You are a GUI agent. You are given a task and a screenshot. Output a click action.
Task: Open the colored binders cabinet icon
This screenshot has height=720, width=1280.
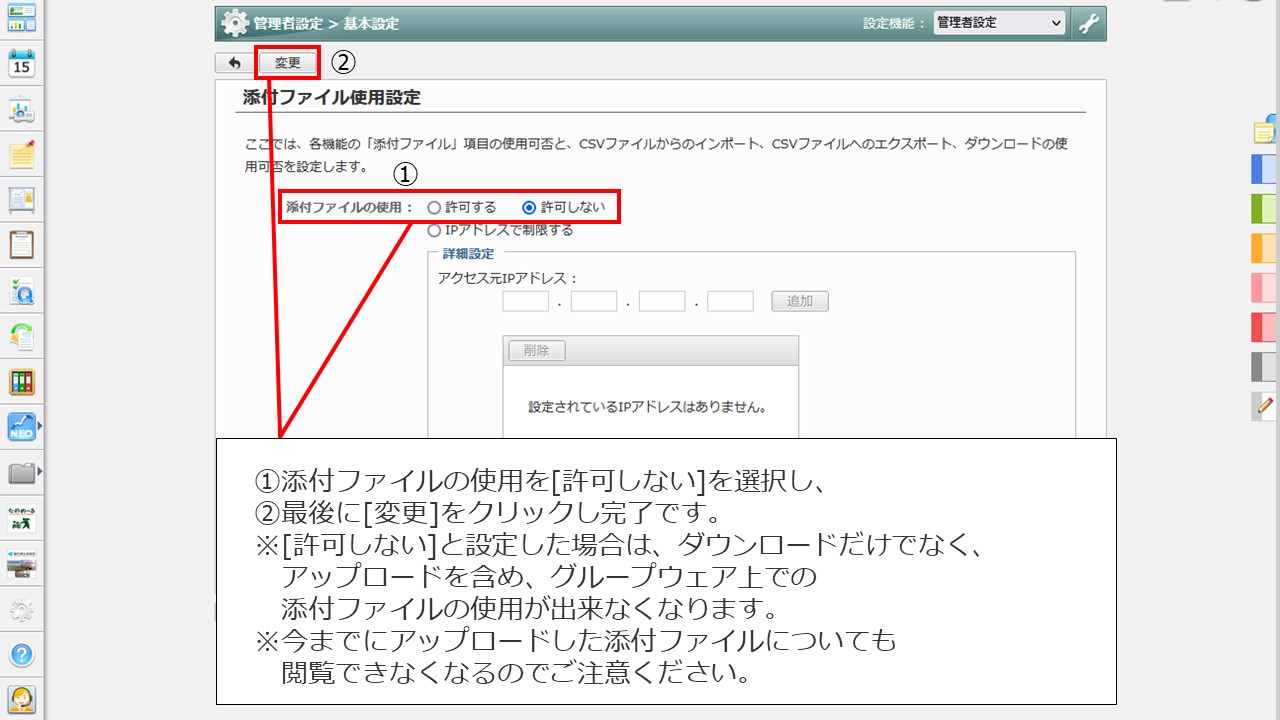tap(22, 382)
